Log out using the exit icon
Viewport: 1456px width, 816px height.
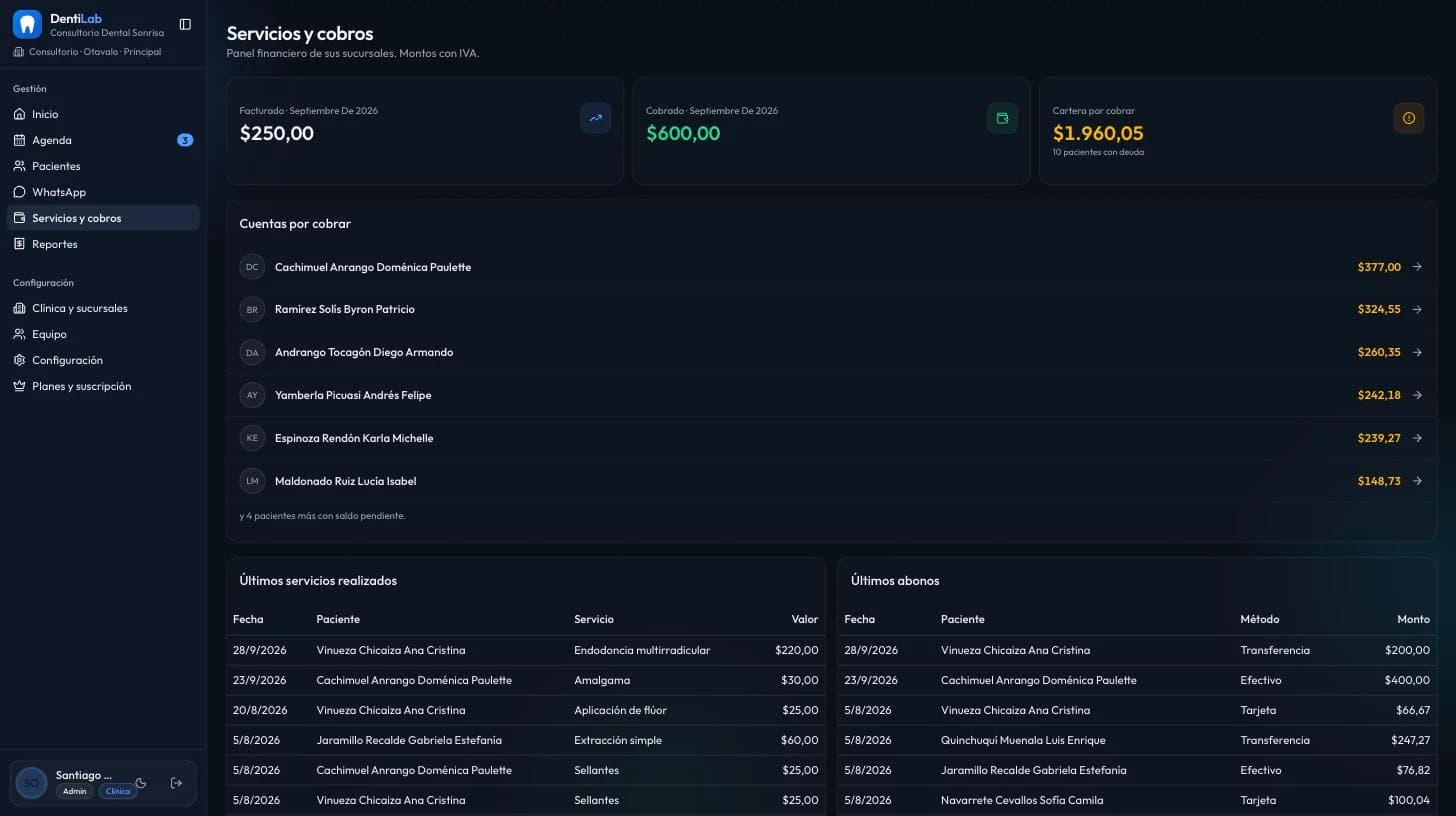[x=177, y=783]
